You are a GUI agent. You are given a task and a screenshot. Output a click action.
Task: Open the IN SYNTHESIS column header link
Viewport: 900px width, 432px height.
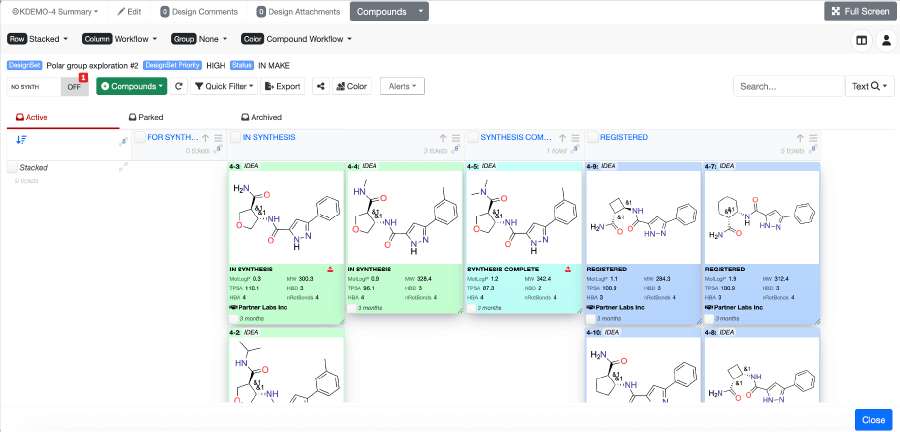coord(269,137)
